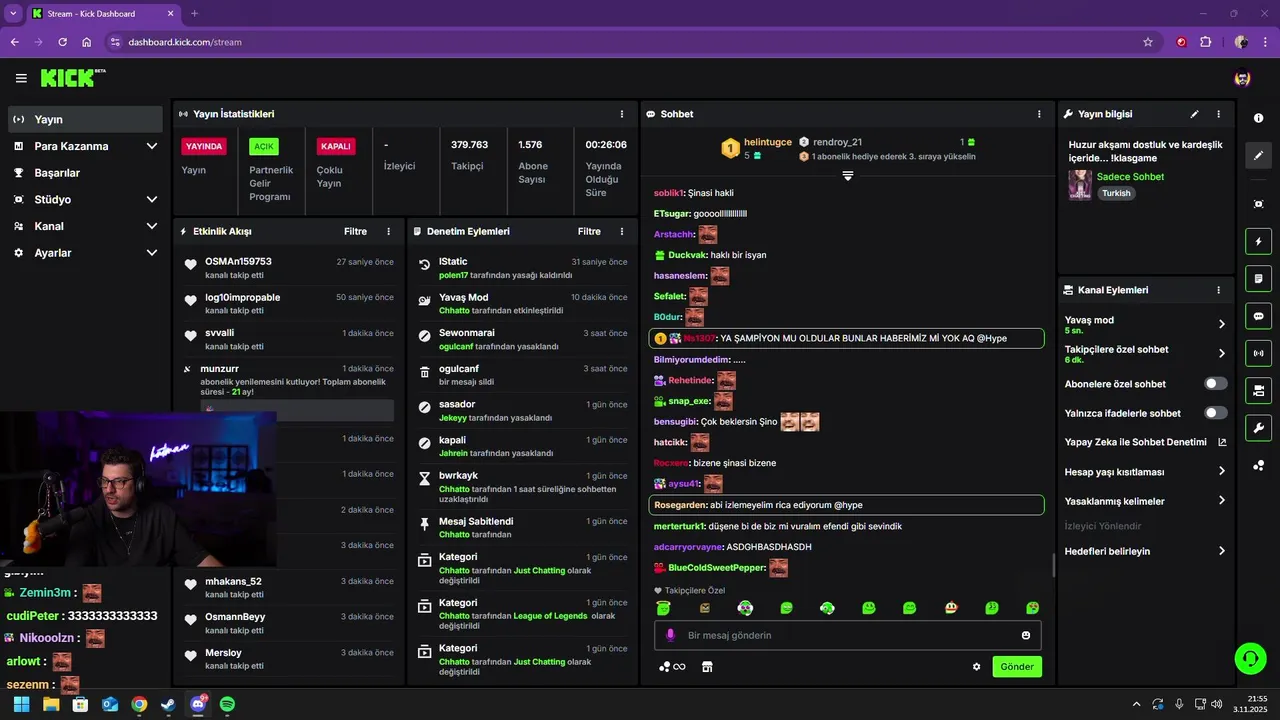
Task: Send the message with Gönder button
Action: tap(1017, 667)
